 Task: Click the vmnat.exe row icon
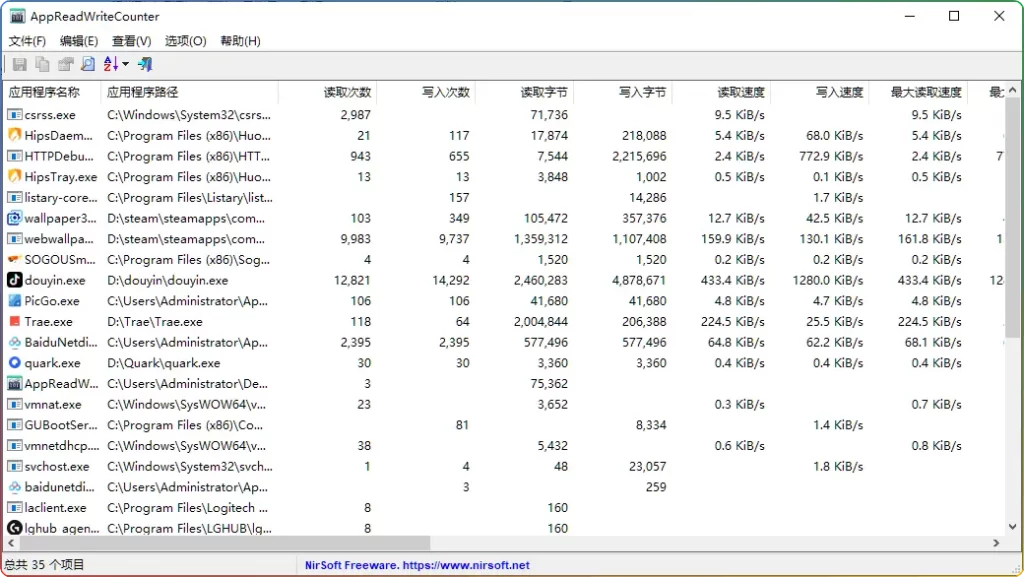14,404
